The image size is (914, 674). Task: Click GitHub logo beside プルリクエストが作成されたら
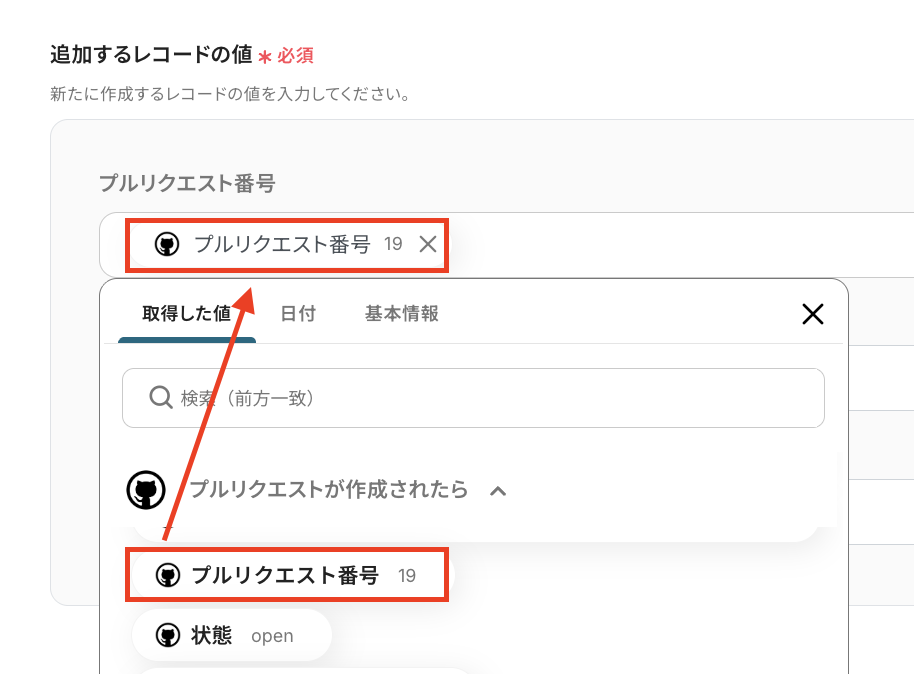click(146, 490)
